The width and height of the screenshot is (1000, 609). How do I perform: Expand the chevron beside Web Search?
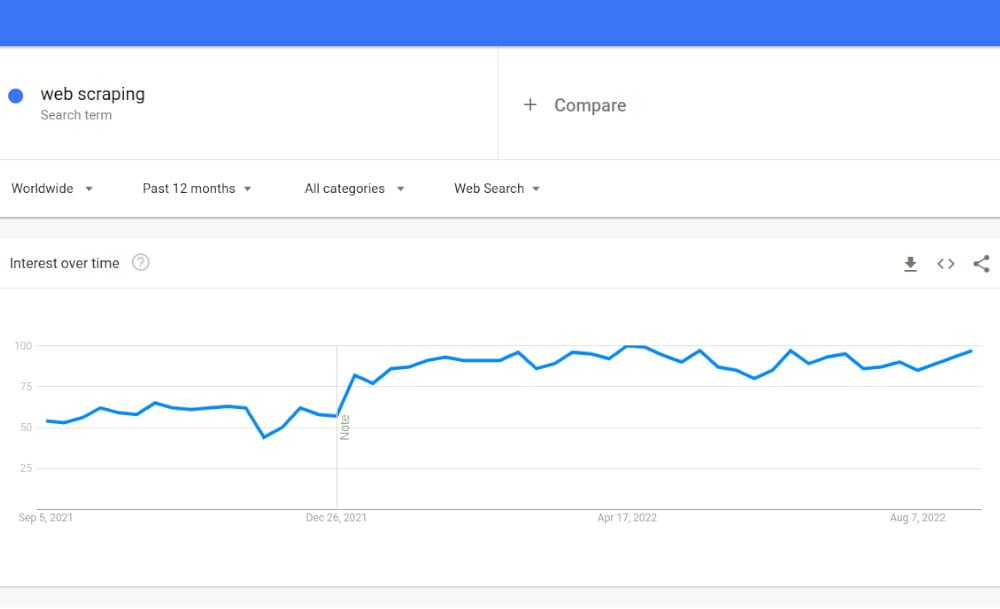coord(537,188)
